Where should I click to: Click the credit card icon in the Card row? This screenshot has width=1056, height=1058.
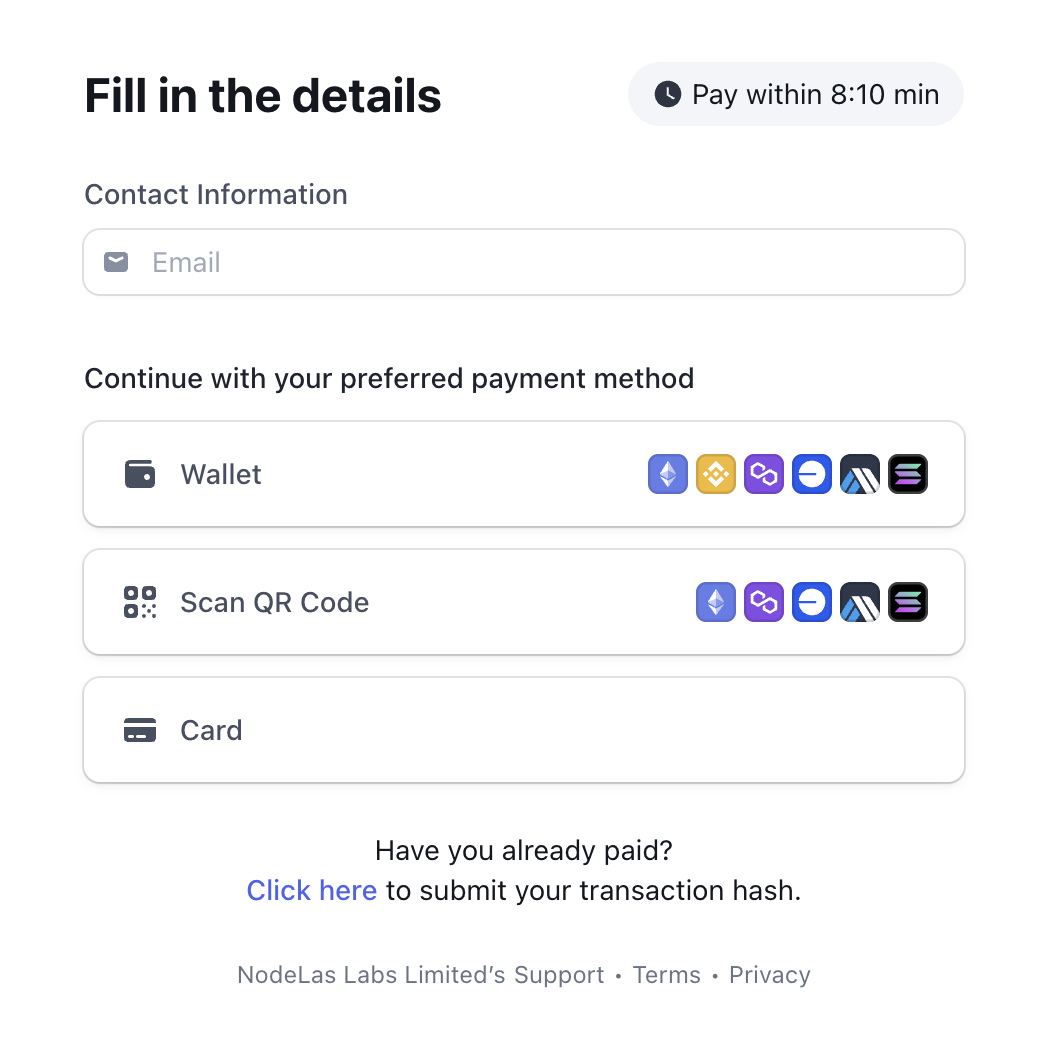(x=140, y=730)
